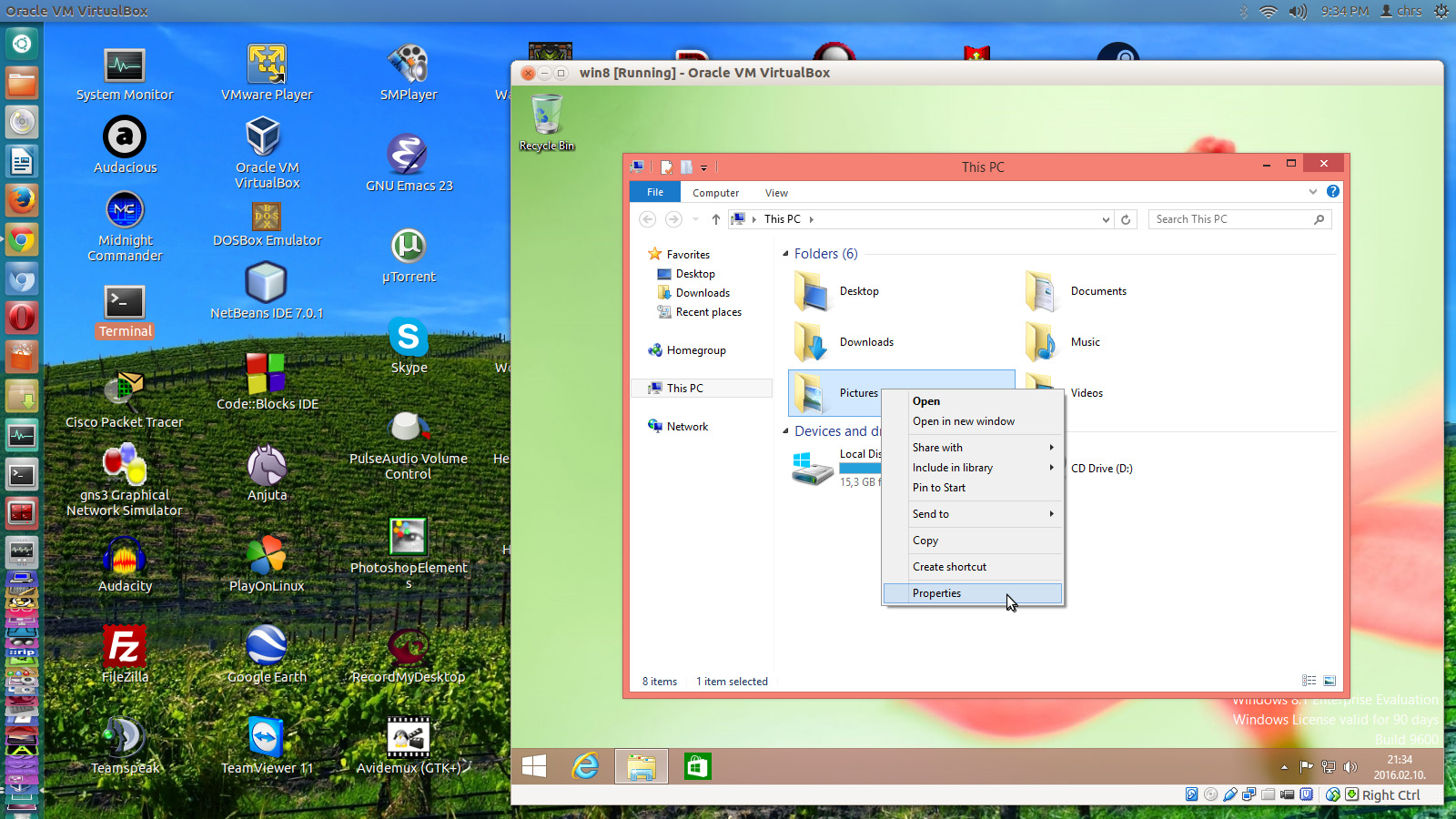
Task: Expand Send to submenu
Action: point(972,514)
